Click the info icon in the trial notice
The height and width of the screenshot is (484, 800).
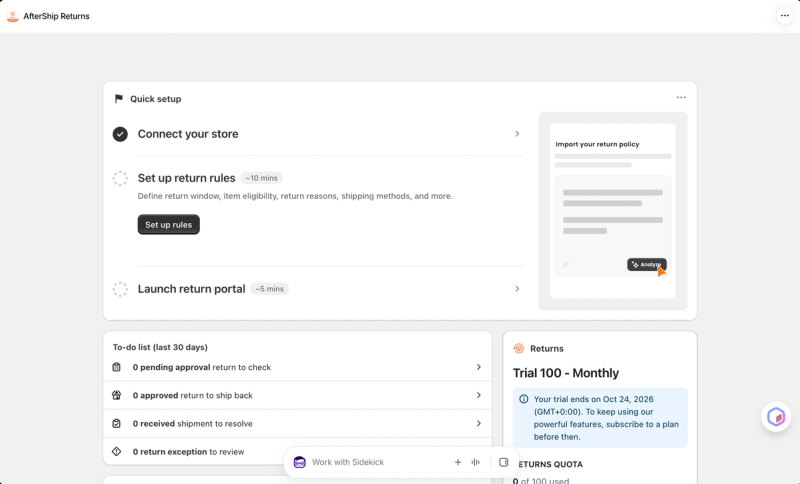(x=523, y=399)
